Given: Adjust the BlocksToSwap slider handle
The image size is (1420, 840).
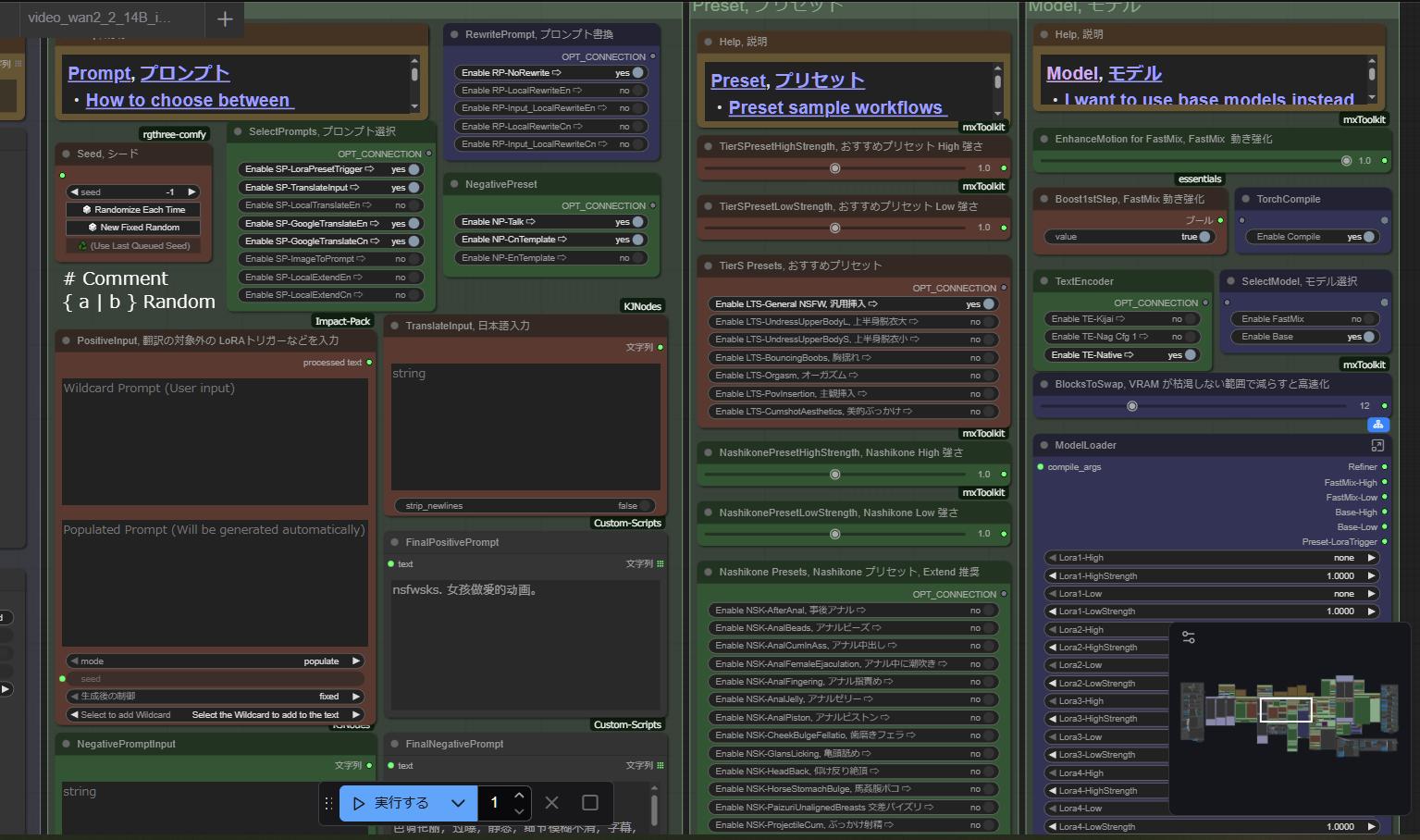Looking at the screenshot, I should 1131,406.
